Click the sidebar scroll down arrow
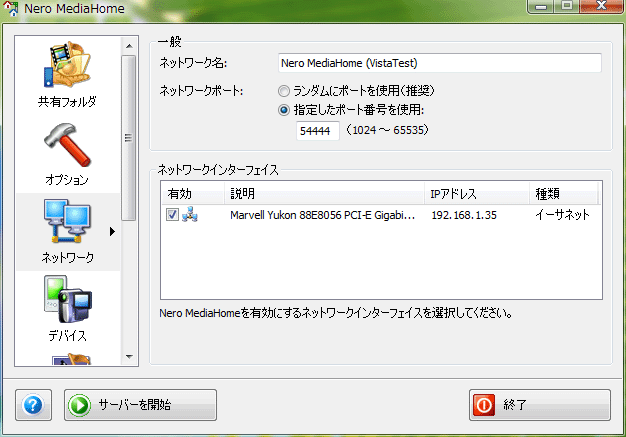 coord(129,356)
